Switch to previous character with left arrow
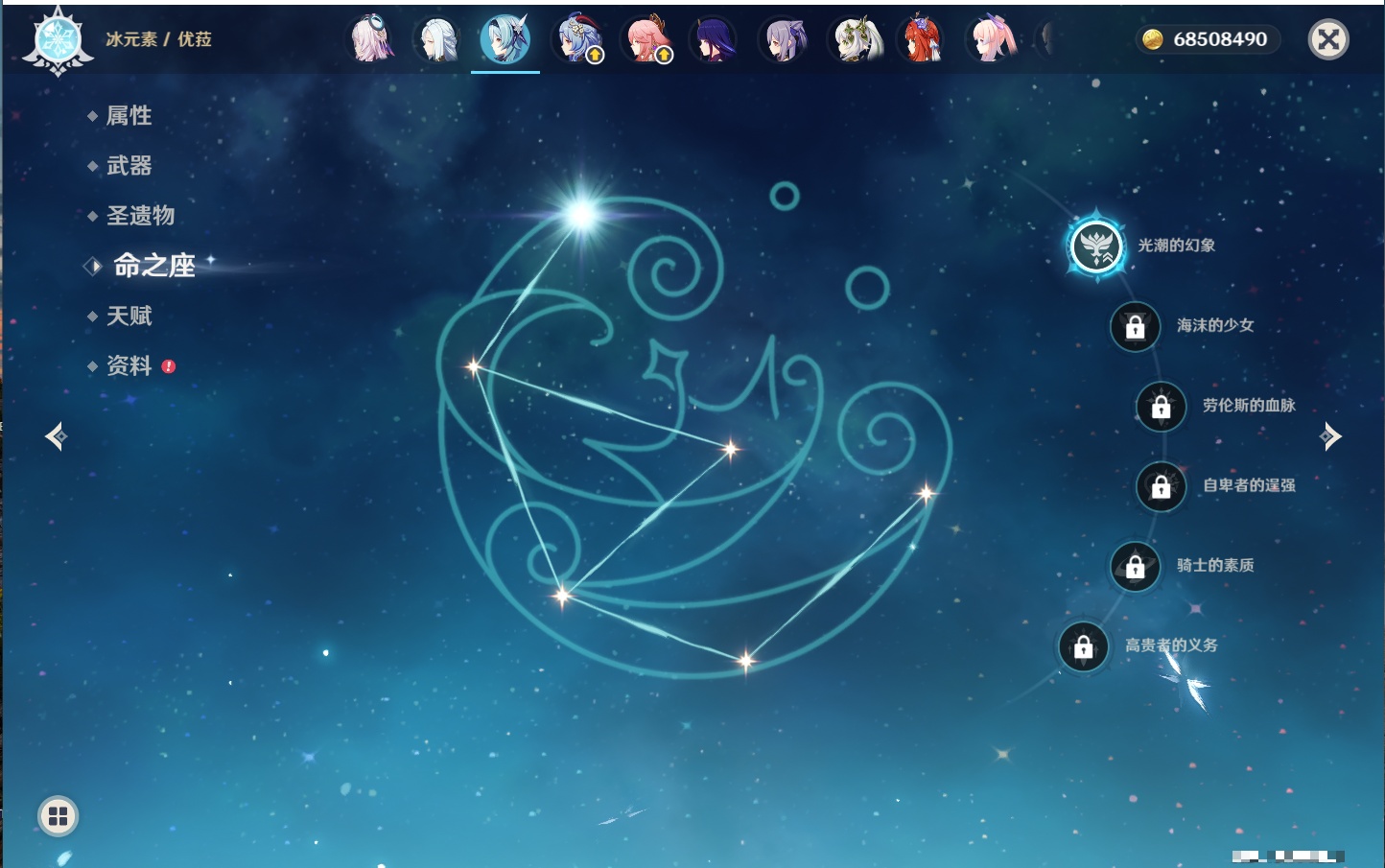Viewport: 1385px width, 868px height. click(56, 436)
